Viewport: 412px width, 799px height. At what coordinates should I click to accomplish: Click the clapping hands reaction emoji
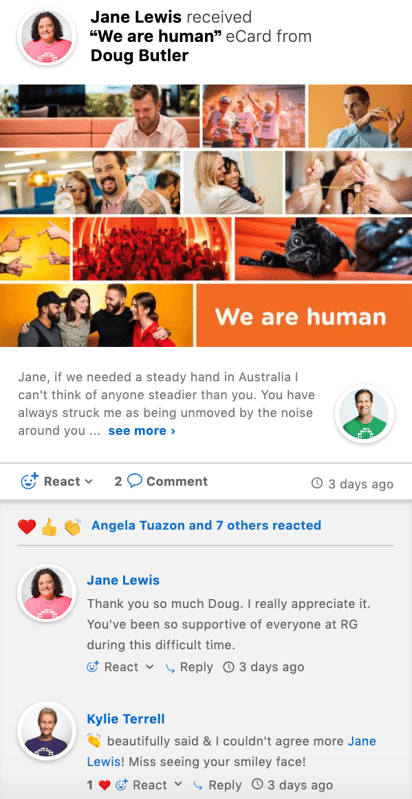coord(72,526)
